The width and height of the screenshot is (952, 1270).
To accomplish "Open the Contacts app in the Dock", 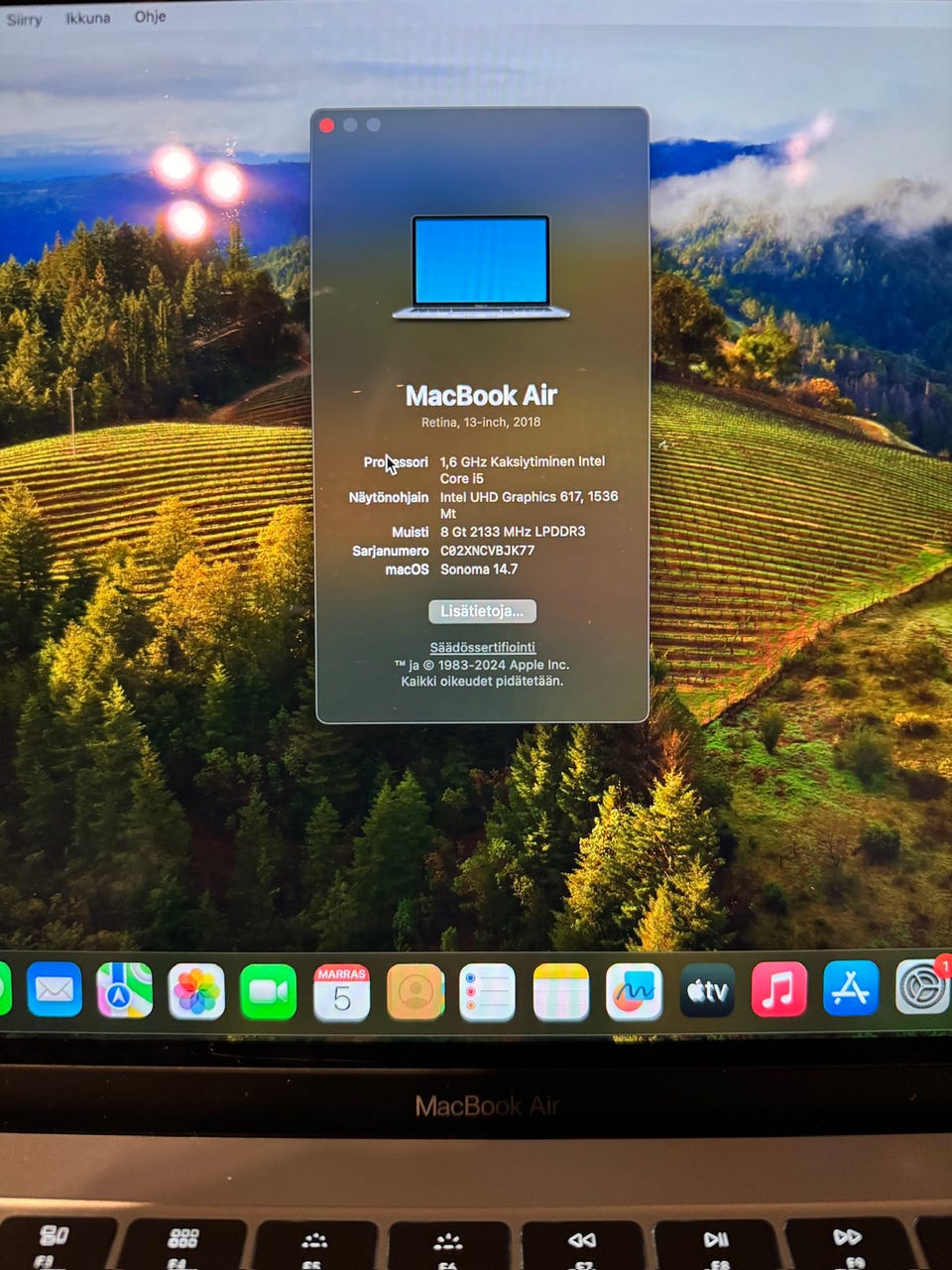I will click(x=415, y=992).
